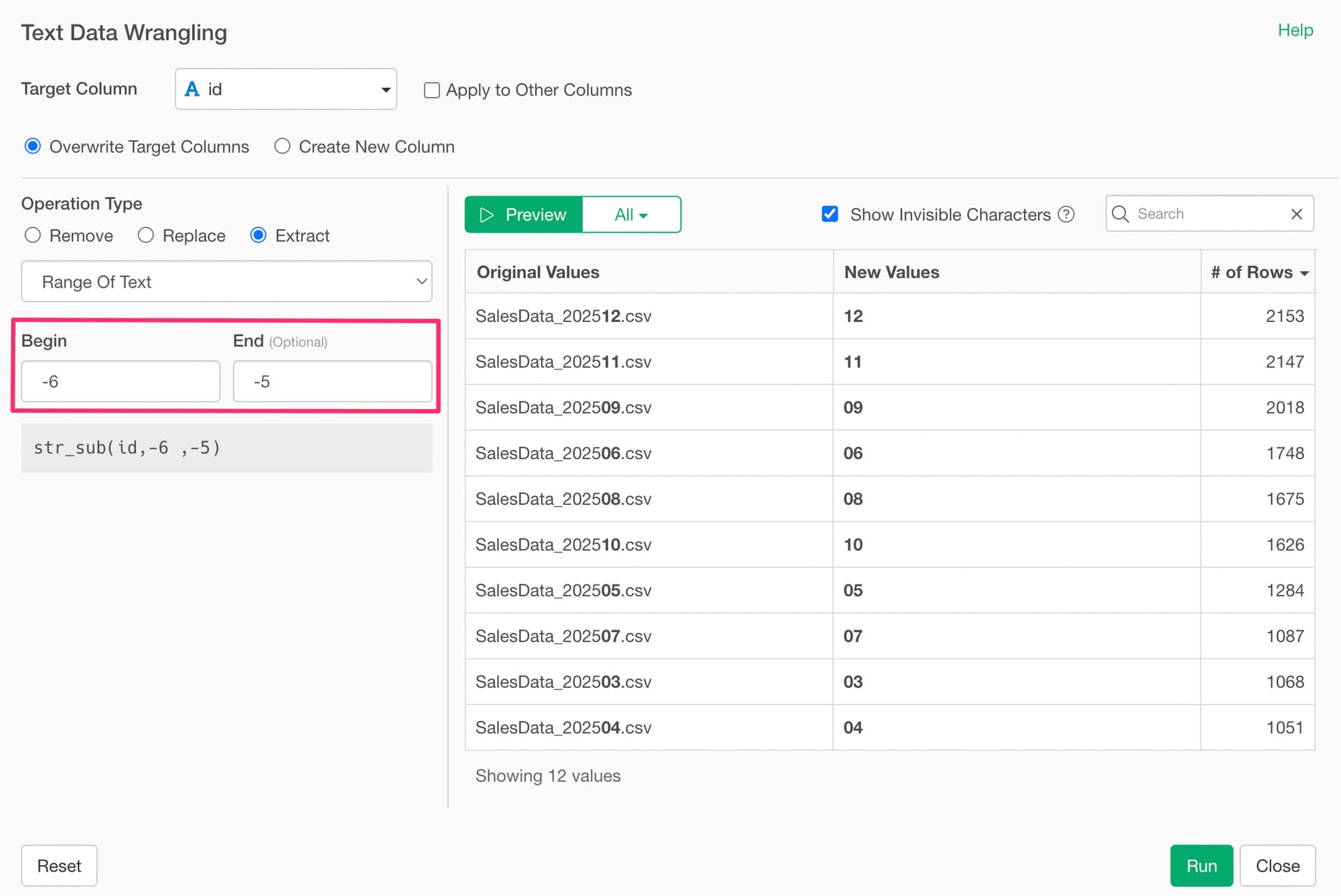The width and height of the screenshot is (1341, 896).
Task: Click the Reset button
Action: tap(59, 866)
